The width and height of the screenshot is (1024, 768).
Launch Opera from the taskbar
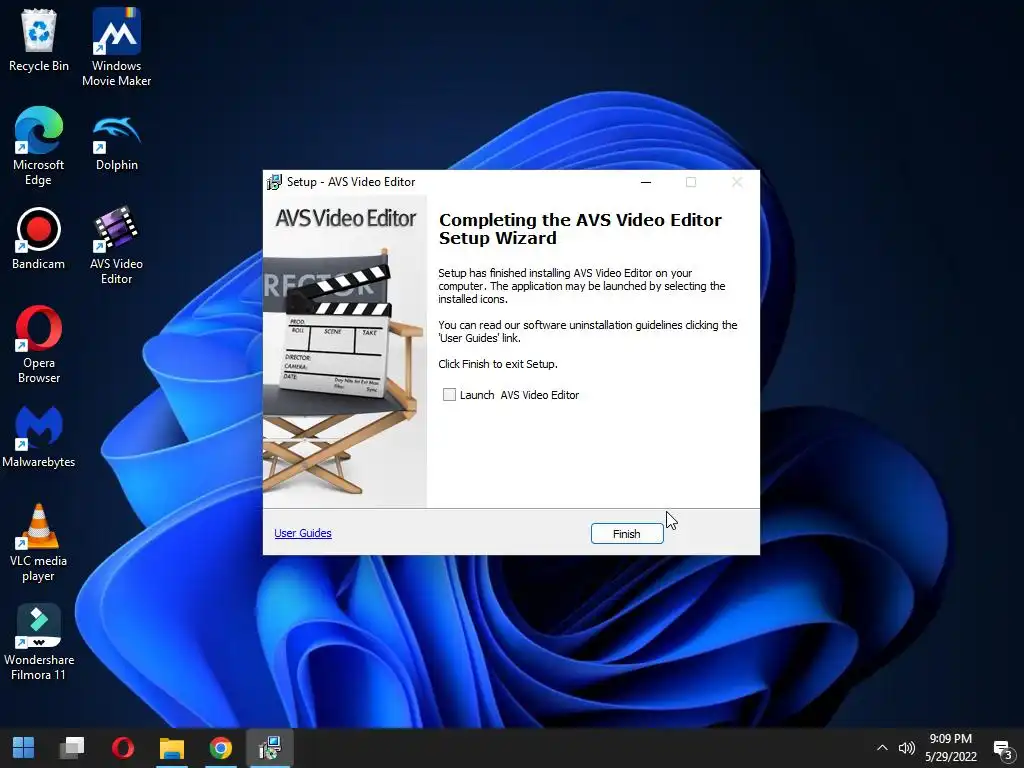pyautogui.click(x=123, y=748)
